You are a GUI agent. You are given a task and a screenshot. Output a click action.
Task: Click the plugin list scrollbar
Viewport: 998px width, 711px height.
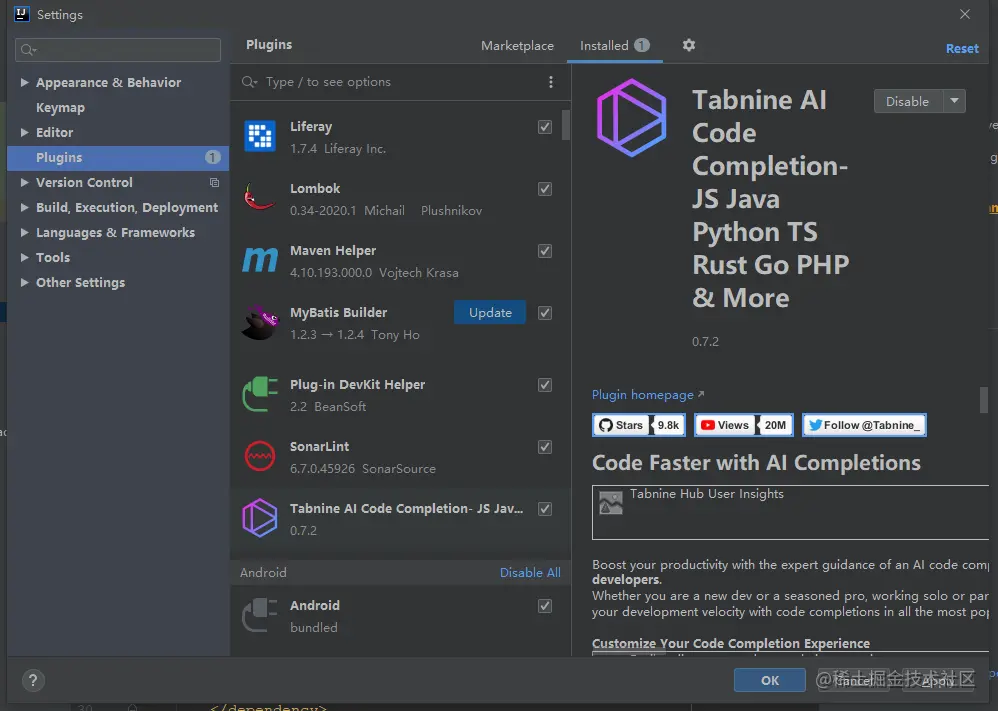tap(566, 125)
